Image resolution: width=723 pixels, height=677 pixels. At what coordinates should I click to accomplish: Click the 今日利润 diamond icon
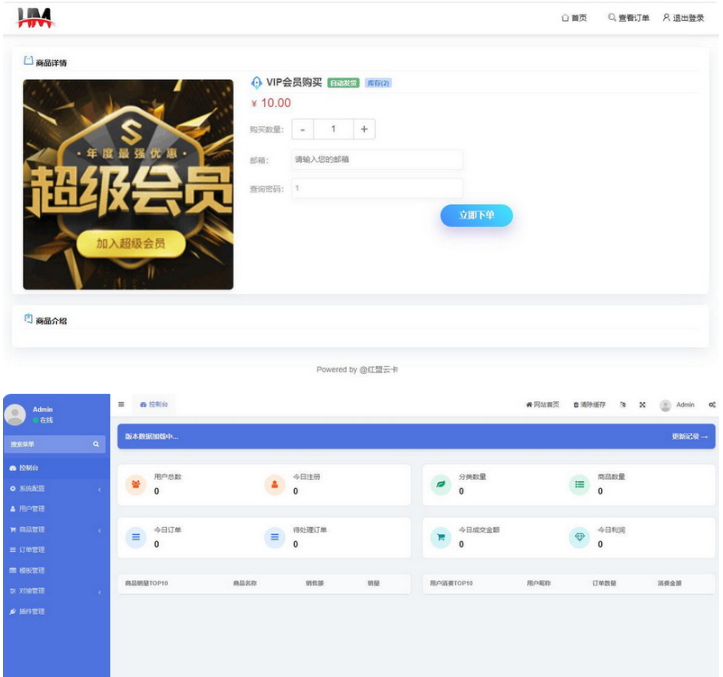pos(579,537)
